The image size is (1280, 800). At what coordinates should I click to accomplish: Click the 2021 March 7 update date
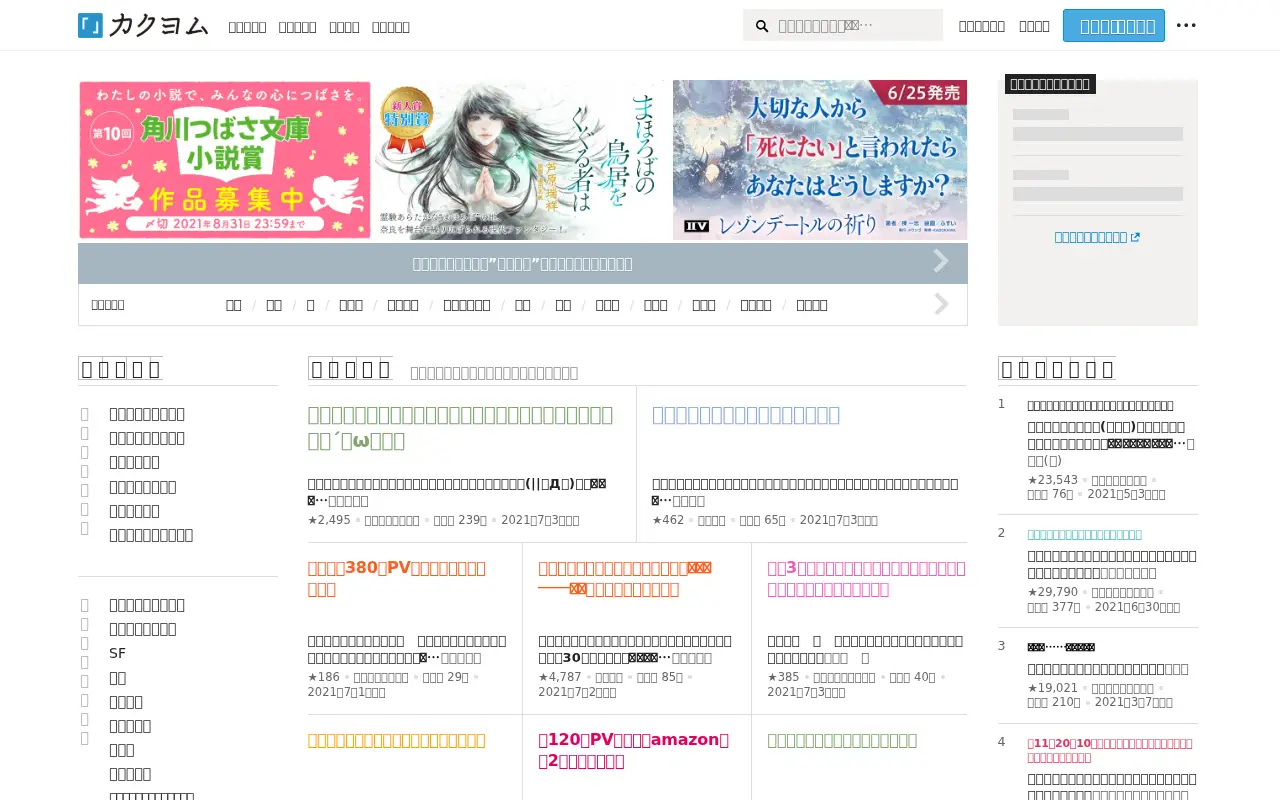(1134, 702)
